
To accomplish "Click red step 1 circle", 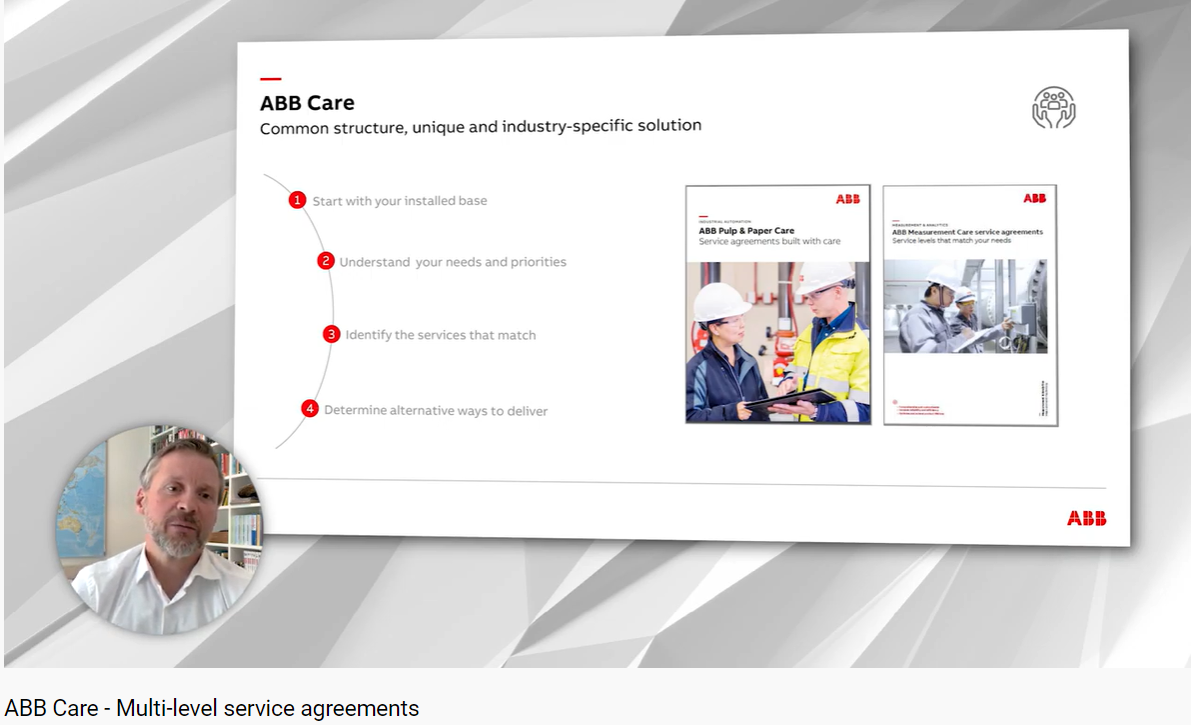I will click(x=297, y=200).
